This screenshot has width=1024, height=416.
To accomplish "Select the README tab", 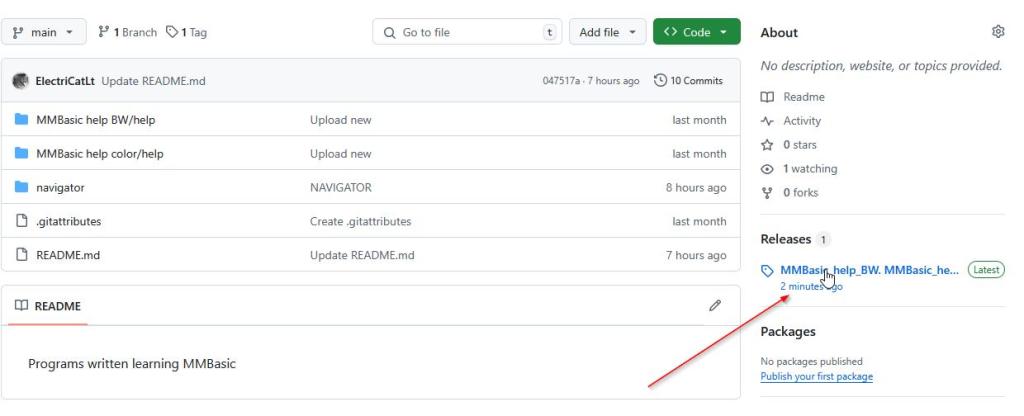I will (48, 306).
